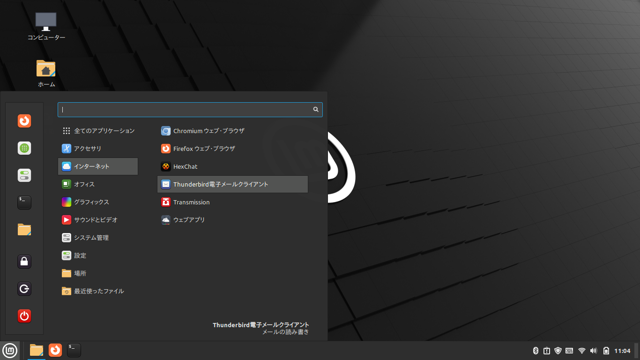Open Terminal from the panel launcher

click(x=74, y=350)
